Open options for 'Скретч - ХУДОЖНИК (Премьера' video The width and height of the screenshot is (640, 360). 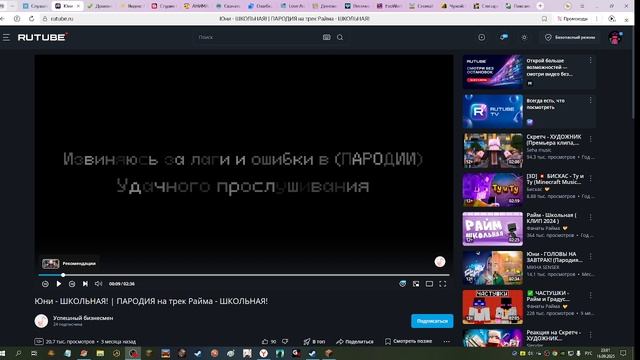pos(591,139)
